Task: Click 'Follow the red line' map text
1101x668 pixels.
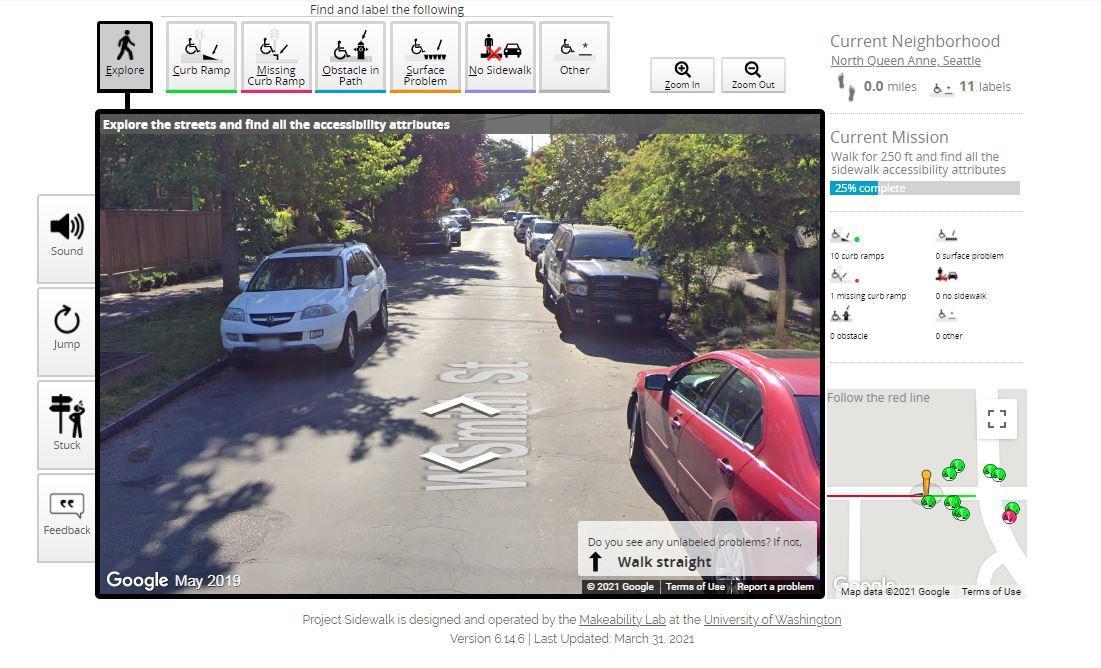Action: 878,398
